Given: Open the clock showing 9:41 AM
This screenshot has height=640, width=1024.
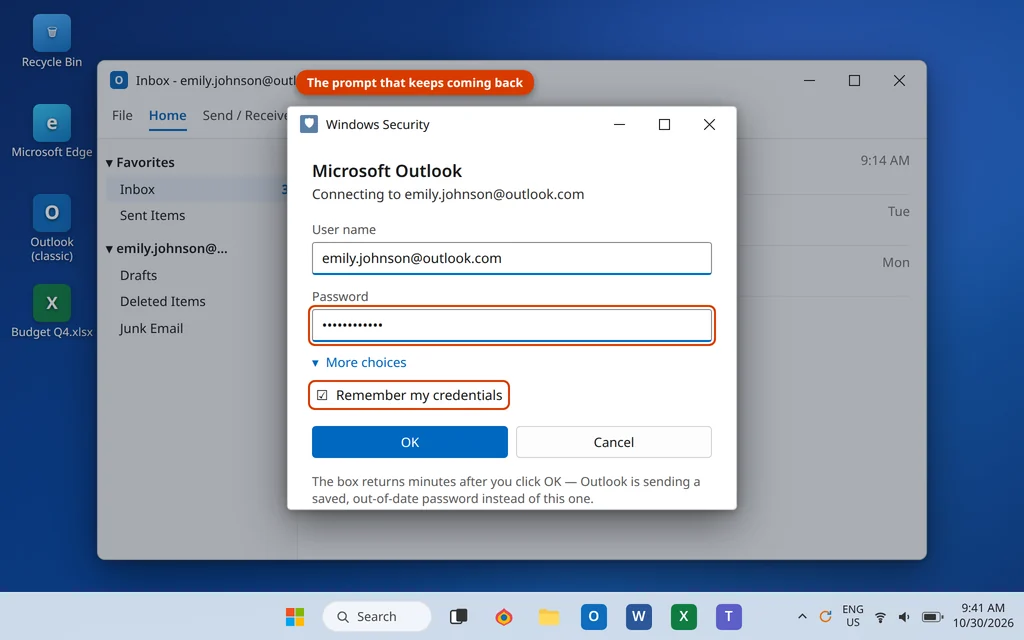Looking at the screenshot, I should tap(982, 616).
